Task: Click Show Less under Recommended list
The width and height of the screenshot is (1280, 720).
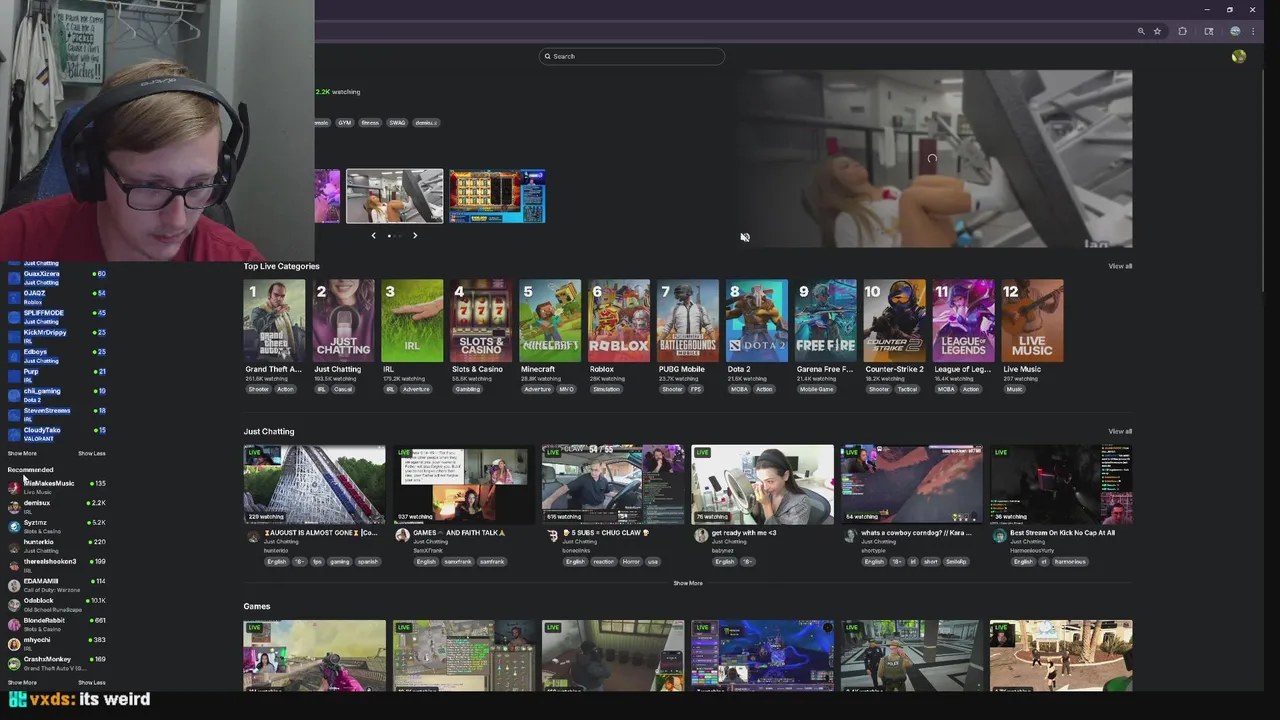Action: point(92,682)
